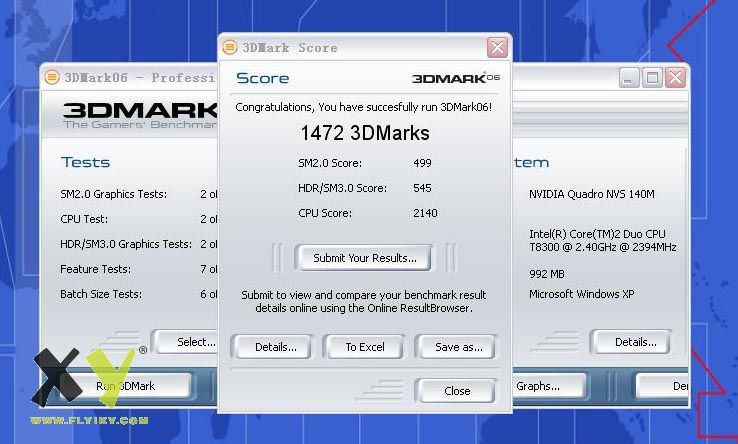Click the T8300 @ 2.40GHz CPU text
This screenshot has height=444, width=738.
click(602, 247)
